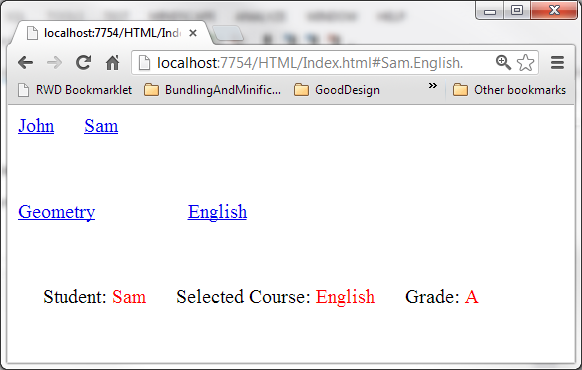Select the English course link
The width and height of the screenshot is (582, 370).
[217, 212]
